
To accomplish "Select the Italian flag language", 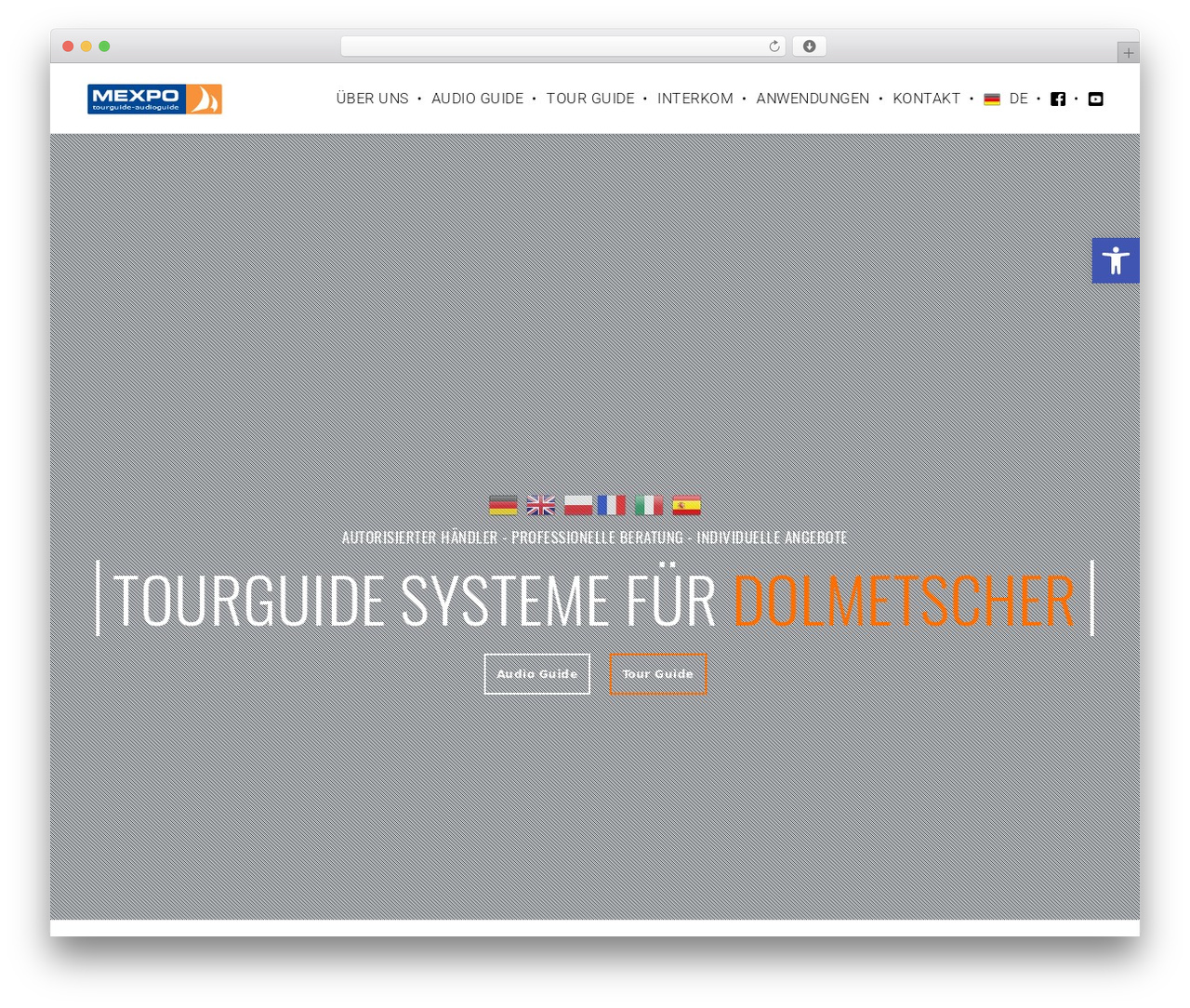I will coord(649,505).
